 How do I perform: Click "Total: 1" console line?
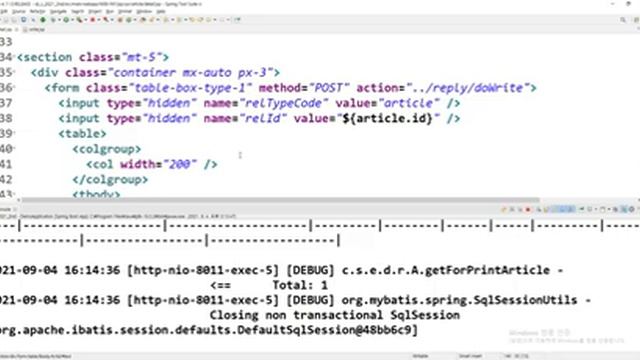coord(300,285)
